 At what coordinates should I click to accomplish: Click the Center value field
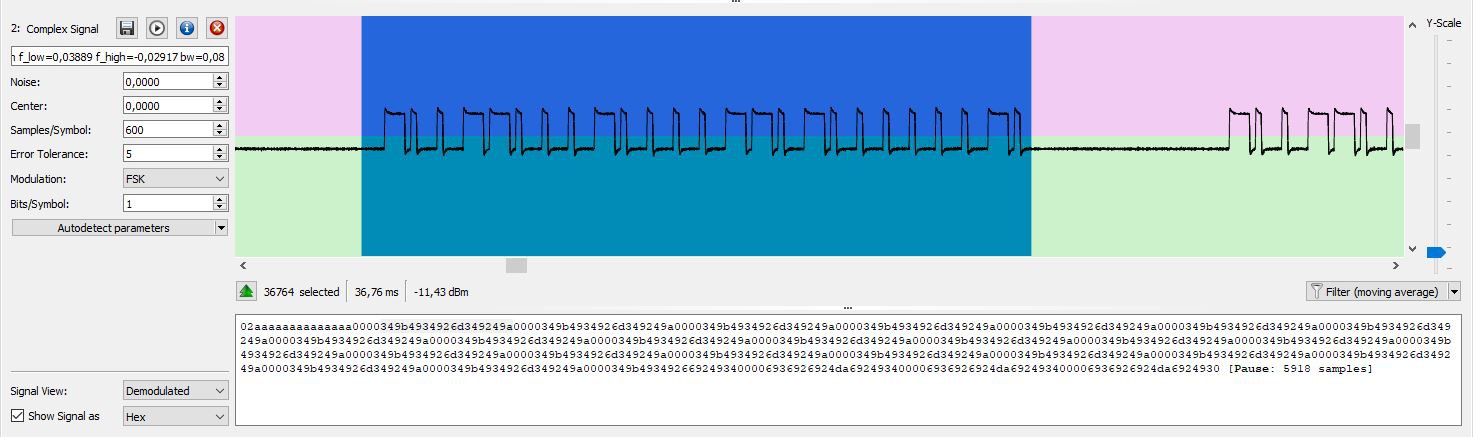click(167, 106)
